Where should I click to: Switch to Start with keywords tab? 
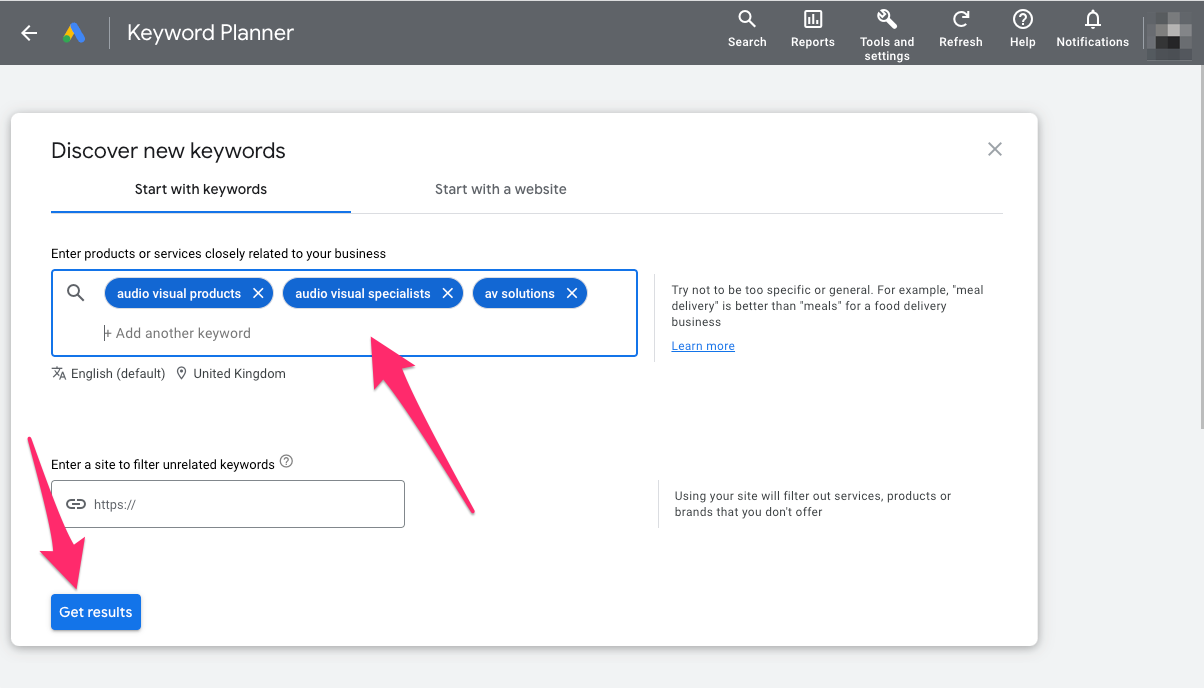(x=201, y=189)
